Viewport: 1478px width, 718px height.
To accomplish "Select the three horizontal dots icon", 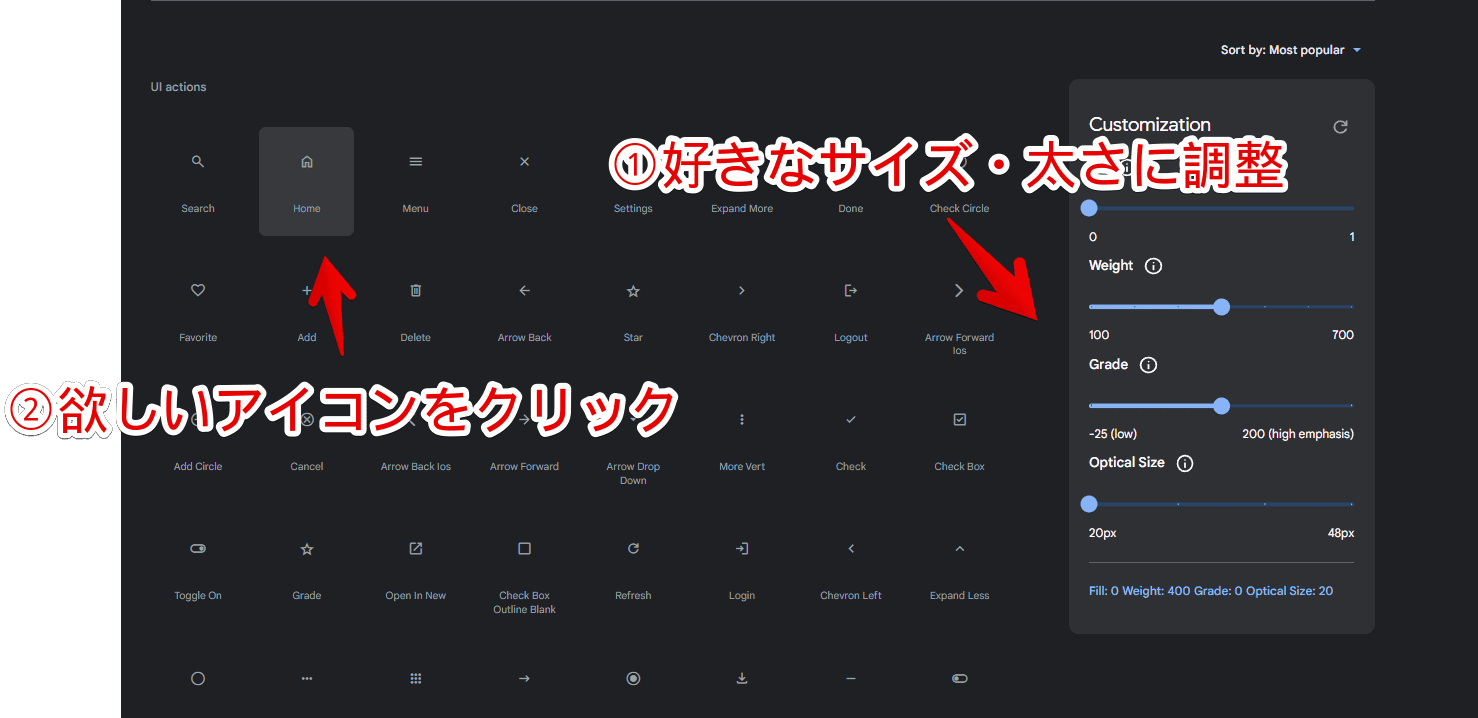I will (x=307, y=679).
